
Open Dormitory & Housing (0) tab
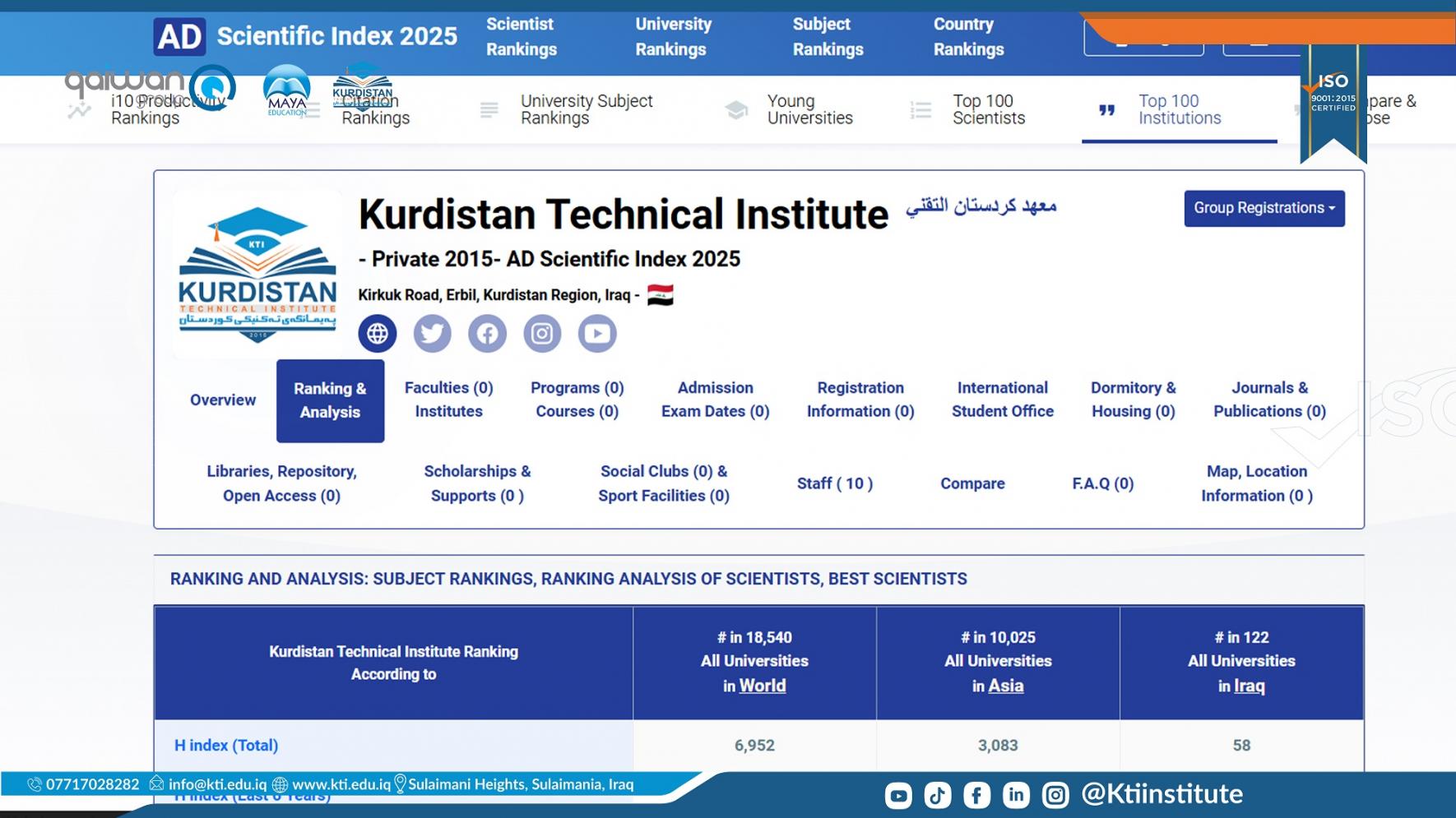click(x=1134, y=400)
